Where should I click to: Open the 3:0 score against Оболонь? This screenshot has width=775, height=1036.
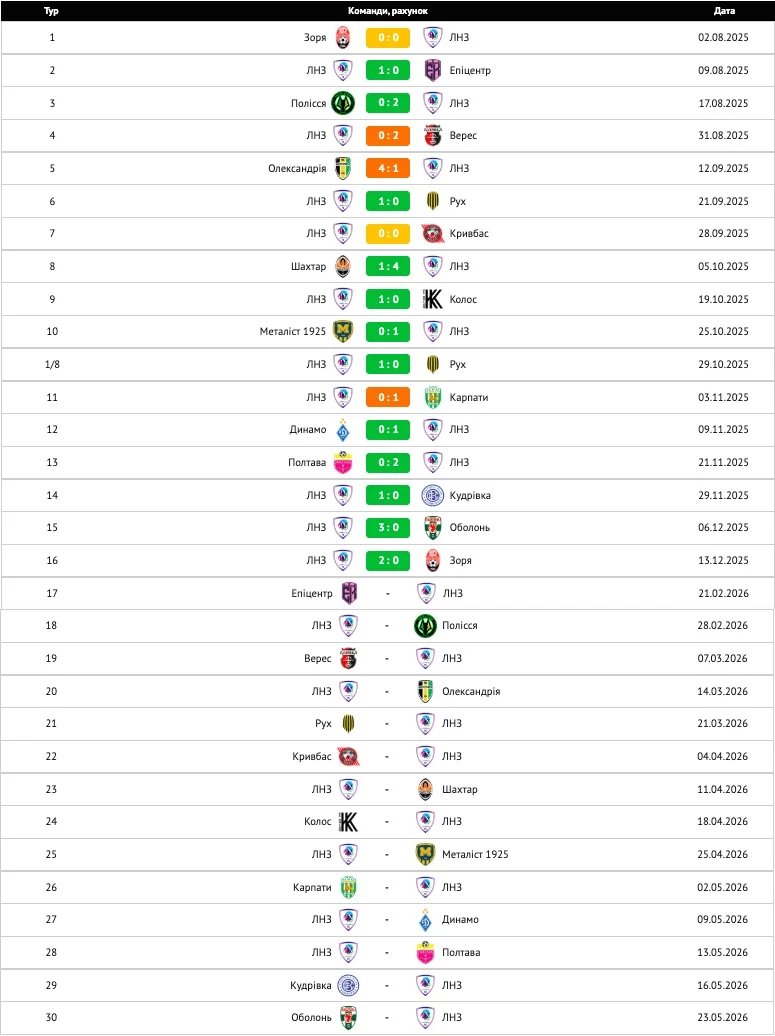click(x=388, y=527)
